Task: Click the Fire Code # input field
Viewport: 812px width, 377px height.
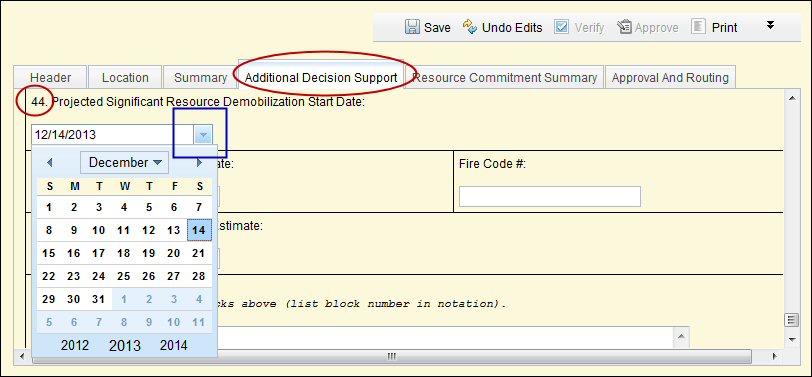Action: [x=549, y=197]
